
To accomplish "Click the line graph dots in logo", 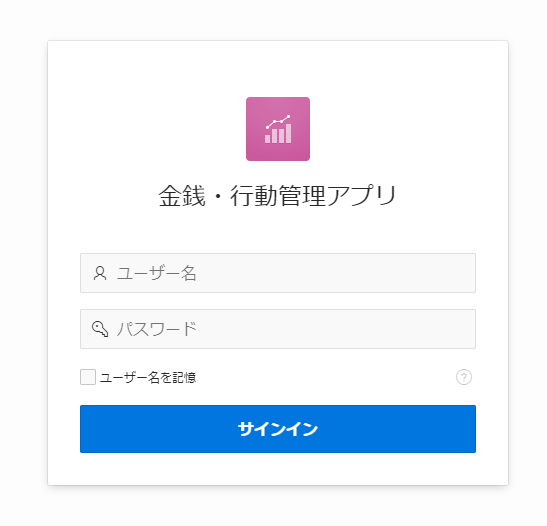I will coord(278,121).
